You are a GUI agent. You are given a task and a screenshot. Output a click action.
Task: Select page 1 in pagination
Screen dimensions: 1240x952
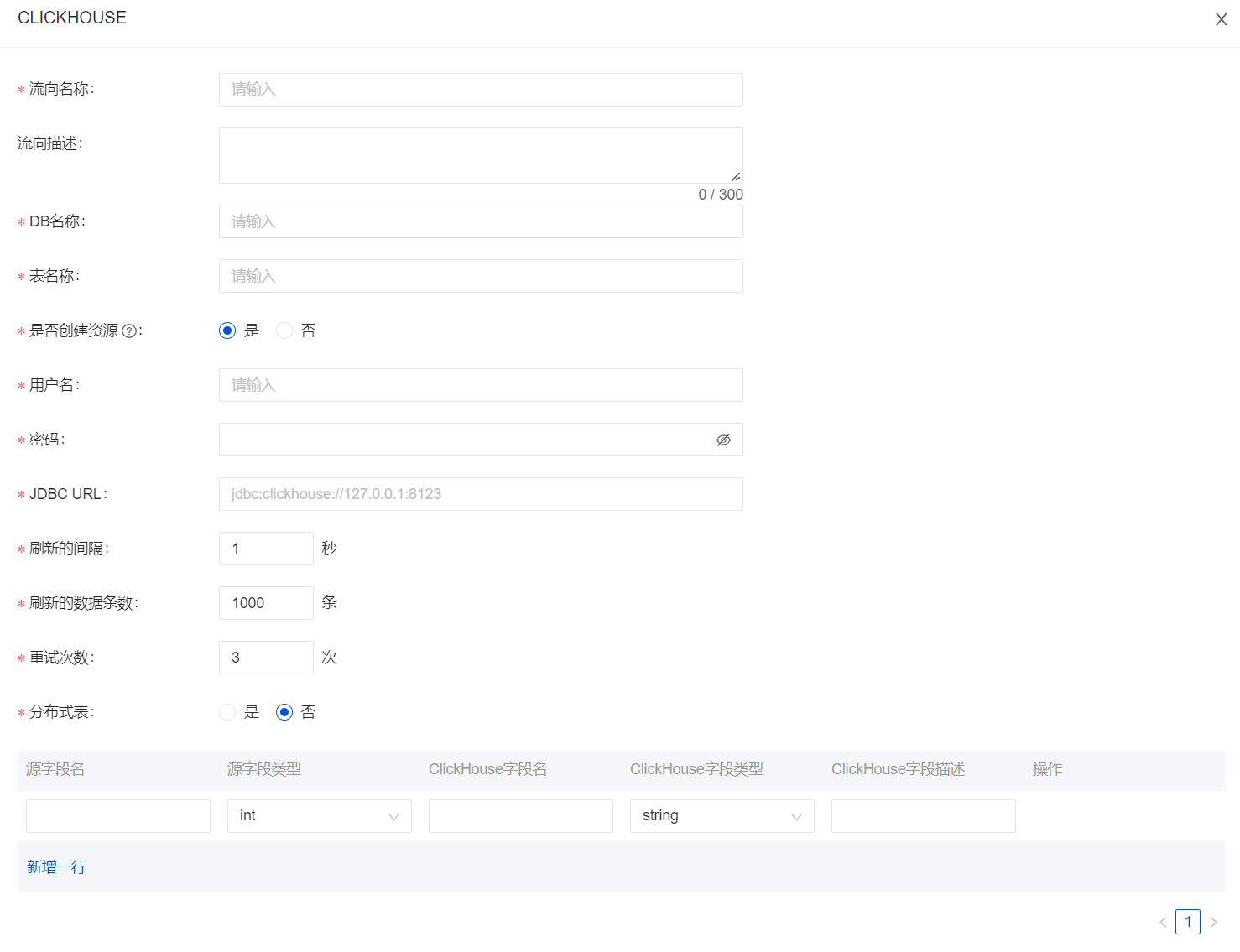[1188, 922]
